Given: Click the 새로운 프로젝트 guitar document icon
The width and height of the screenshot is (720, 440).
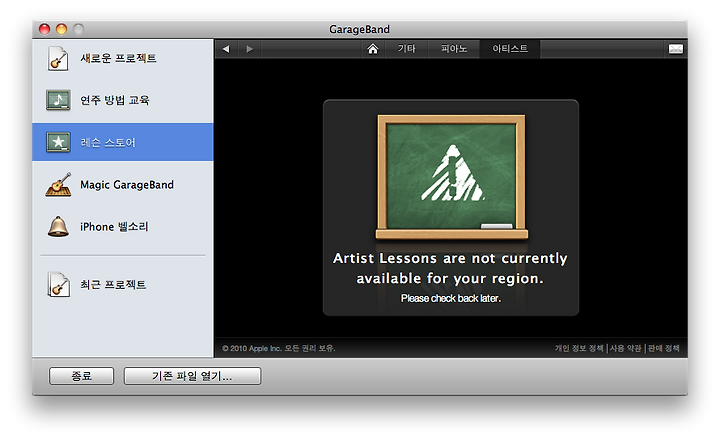Looking at the screenshot, I should point(58,58).
